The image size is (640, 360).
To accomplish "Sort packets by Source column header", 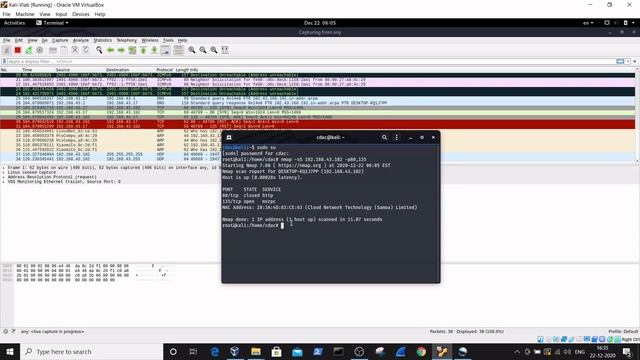I will (x=62, y=70).
